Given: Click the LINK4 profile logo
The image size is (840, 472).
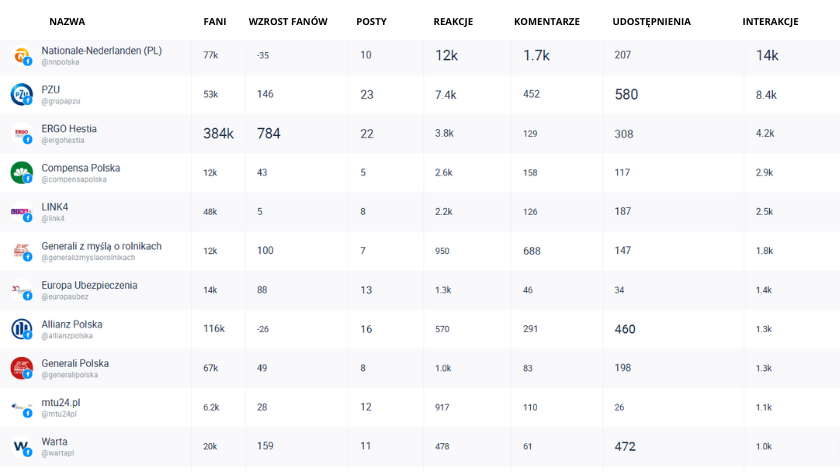Looking at the screenshot, I should point(21,212).
